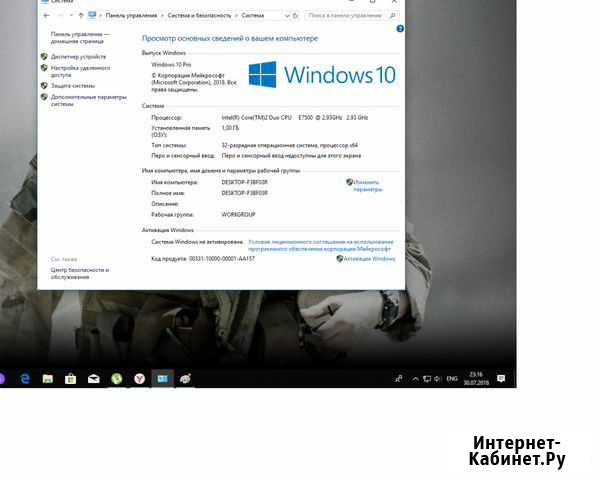Click the volume speaker tray icon

coord(438,379)
